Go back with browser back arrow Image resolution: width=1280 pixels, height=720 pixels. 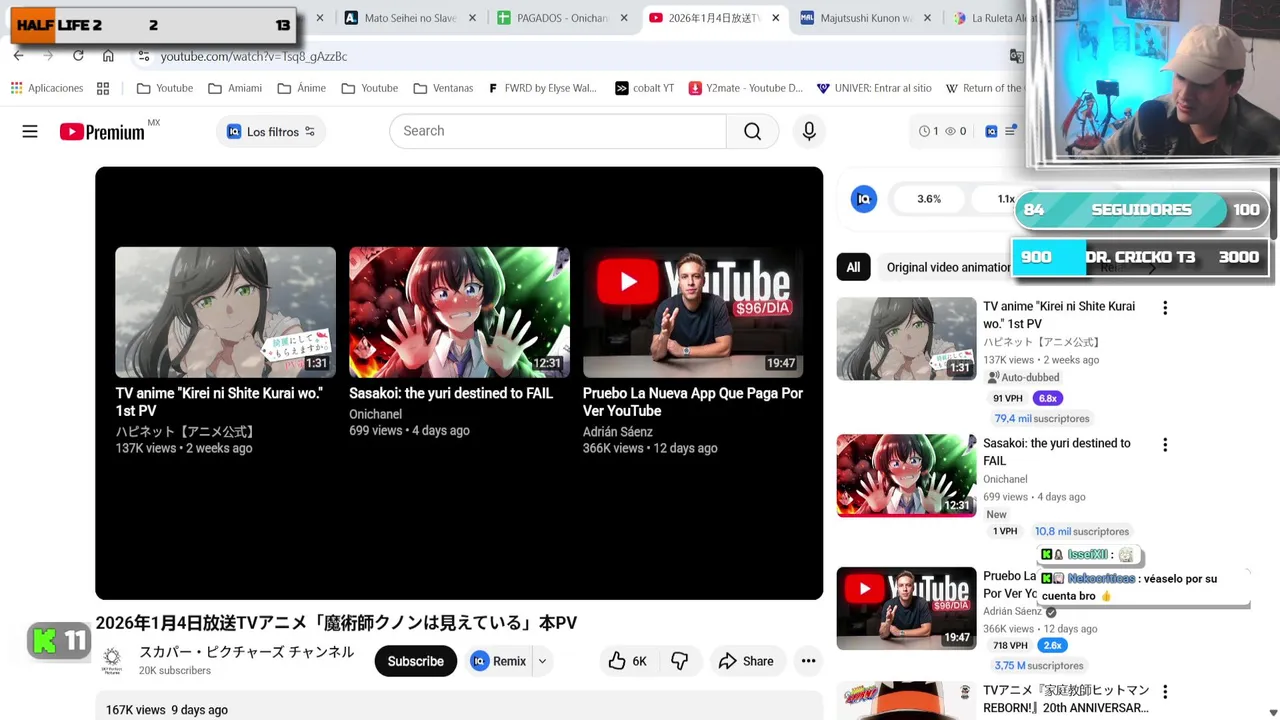tap(18, 56)
